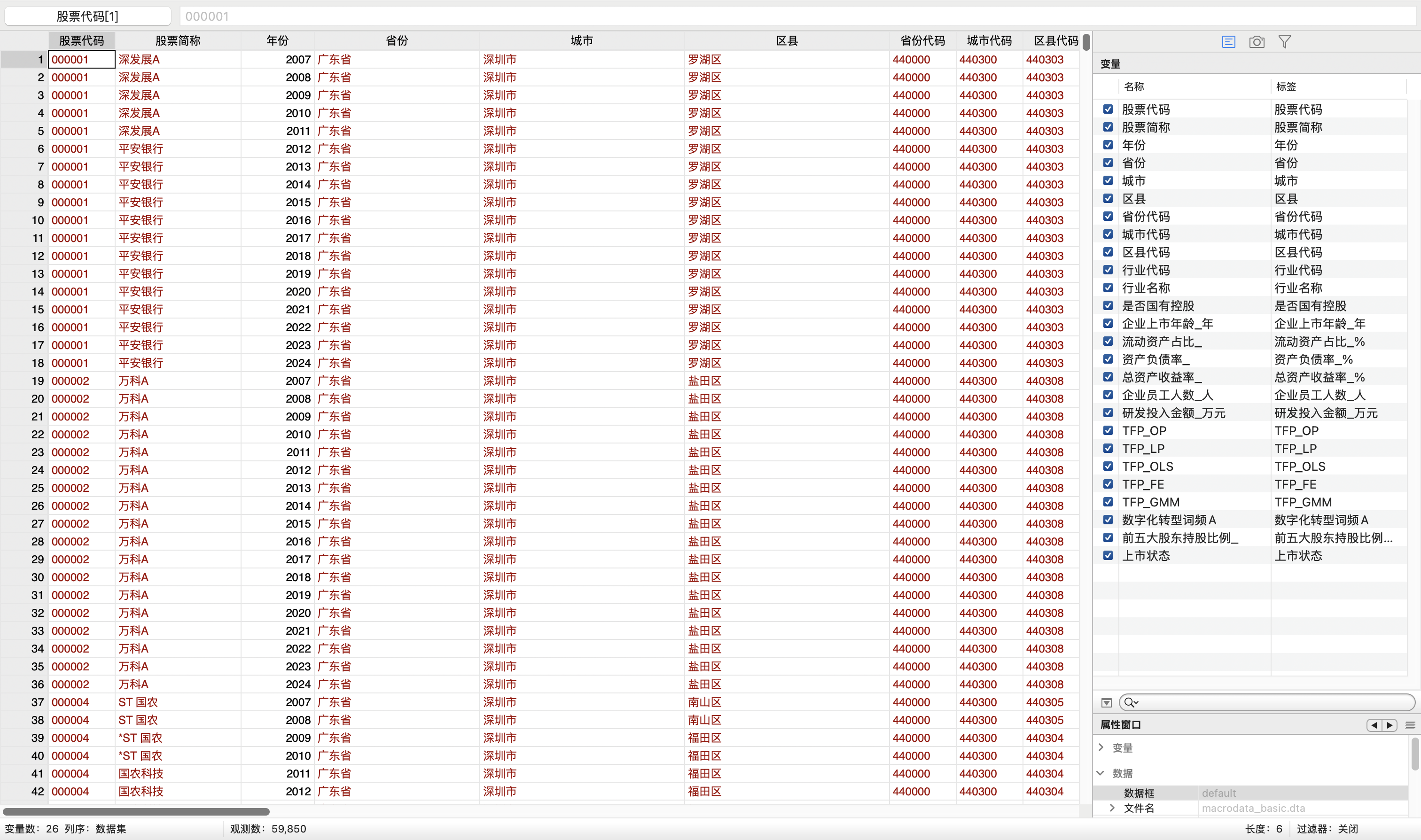Click the camera snapshots icon

tap(1256, 42)
